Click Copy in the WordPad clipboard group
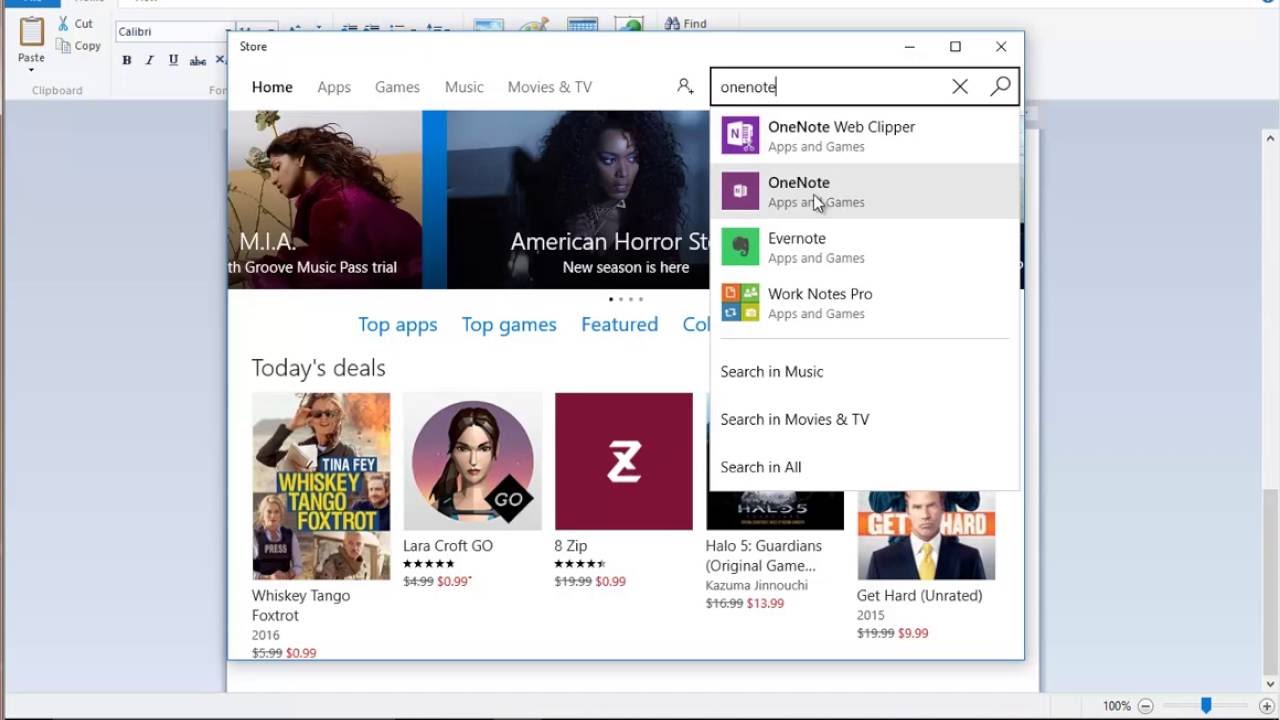 pyautogui.click(x=79, y=45)
